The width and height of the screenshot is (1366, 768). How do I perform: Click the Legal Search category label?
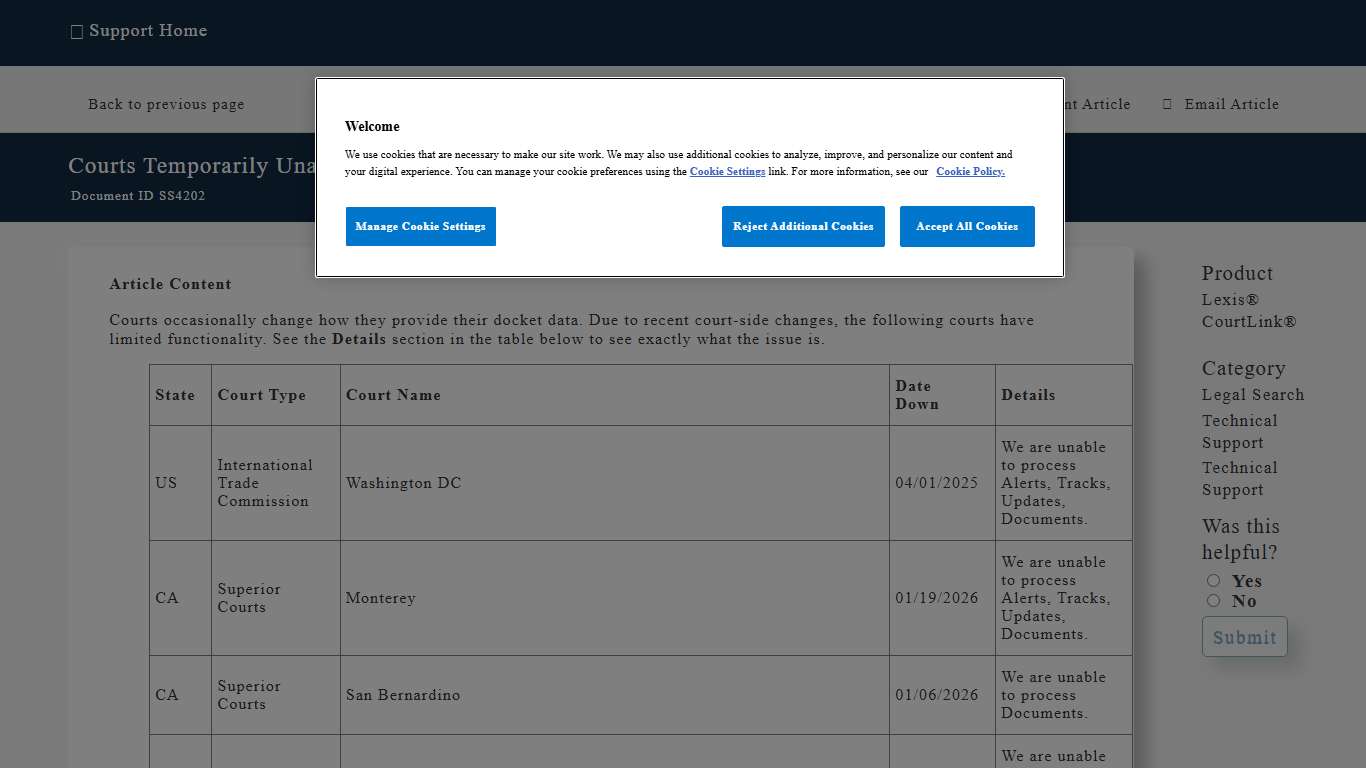coord(1252,395)
